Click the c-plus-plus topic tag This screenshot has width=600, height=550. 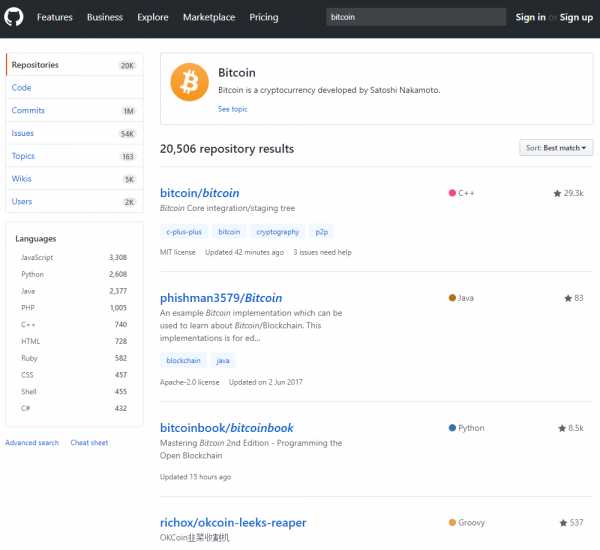(184, 232)
